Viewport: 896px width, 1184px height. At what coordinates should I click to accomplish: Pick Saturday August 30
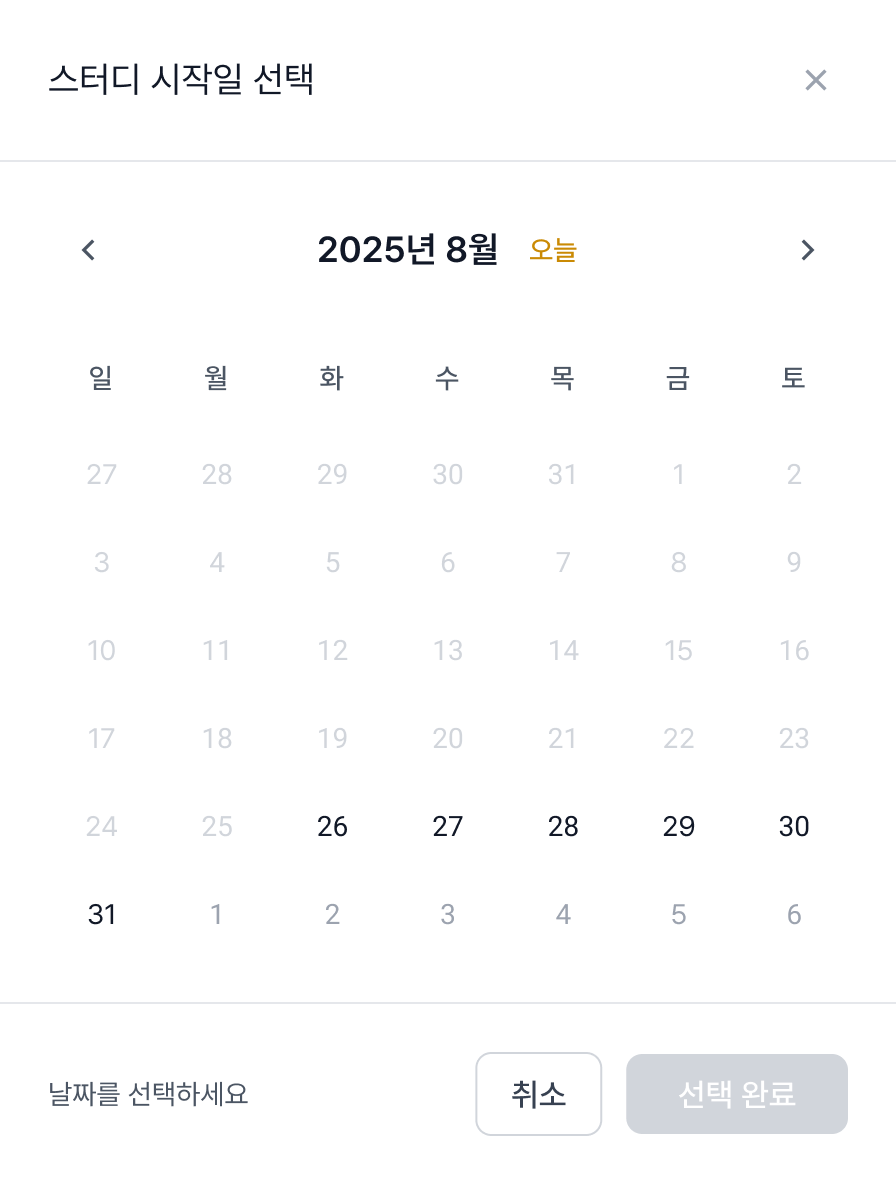click(794, 827)
